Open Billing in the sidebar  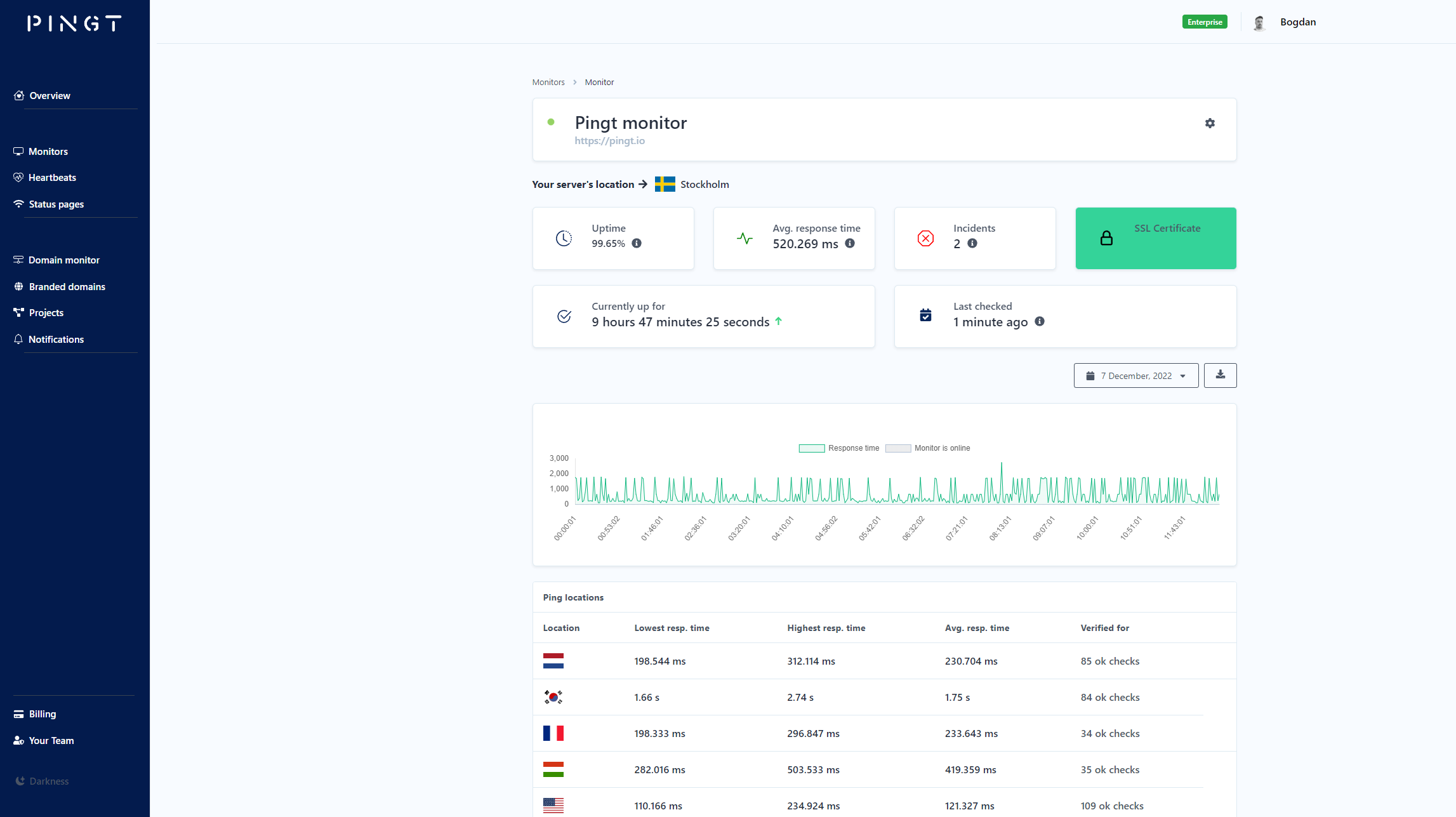click(x=35, y=714)
